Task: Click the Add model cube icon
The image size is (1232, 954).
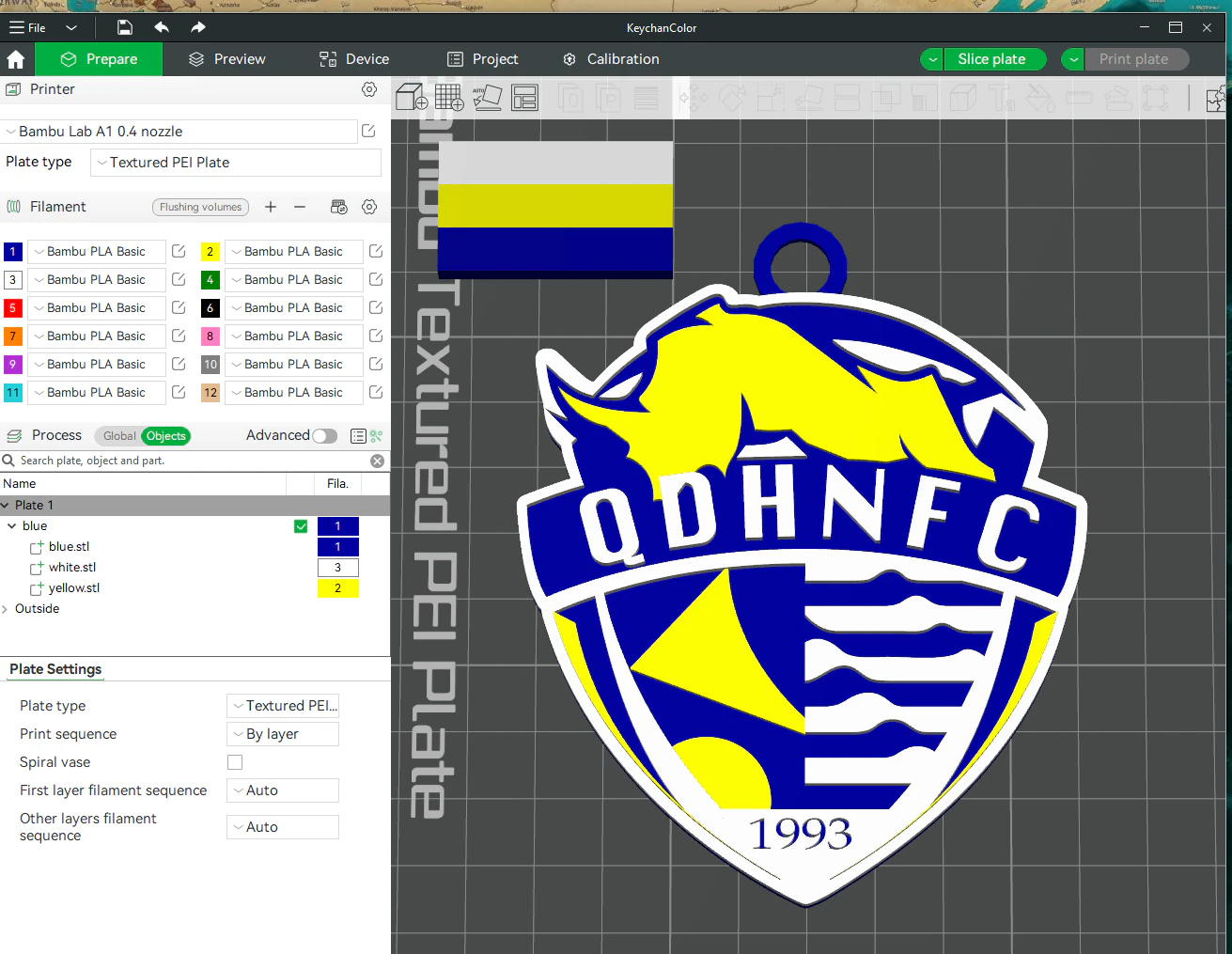Action: pos(412,97)
